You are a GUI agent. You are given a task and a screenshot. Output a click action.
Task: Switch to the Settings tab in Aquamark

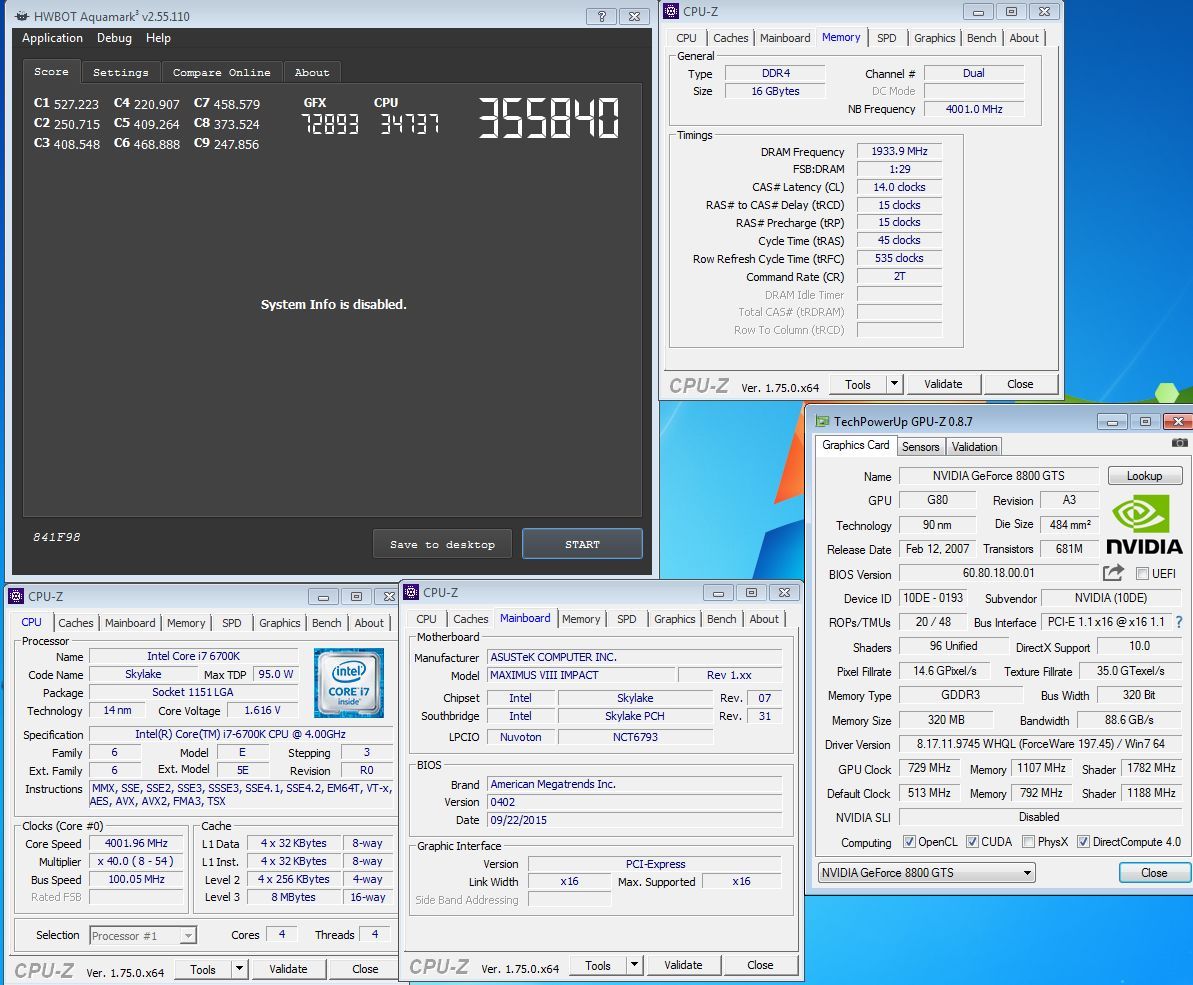coord(121,72)
